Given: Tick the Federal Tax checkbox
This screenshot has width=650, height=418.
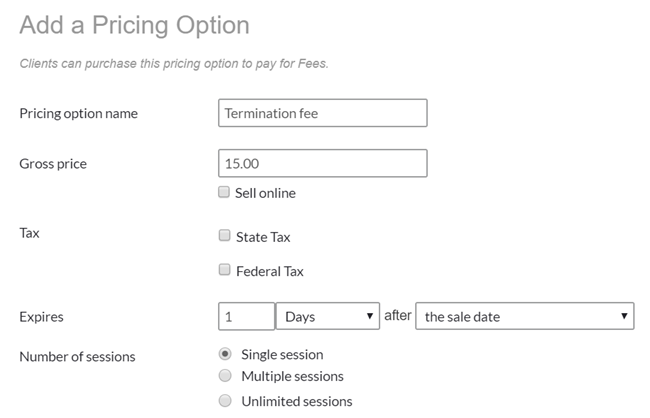Looking at the screenshot, I should tap(224, 270).
